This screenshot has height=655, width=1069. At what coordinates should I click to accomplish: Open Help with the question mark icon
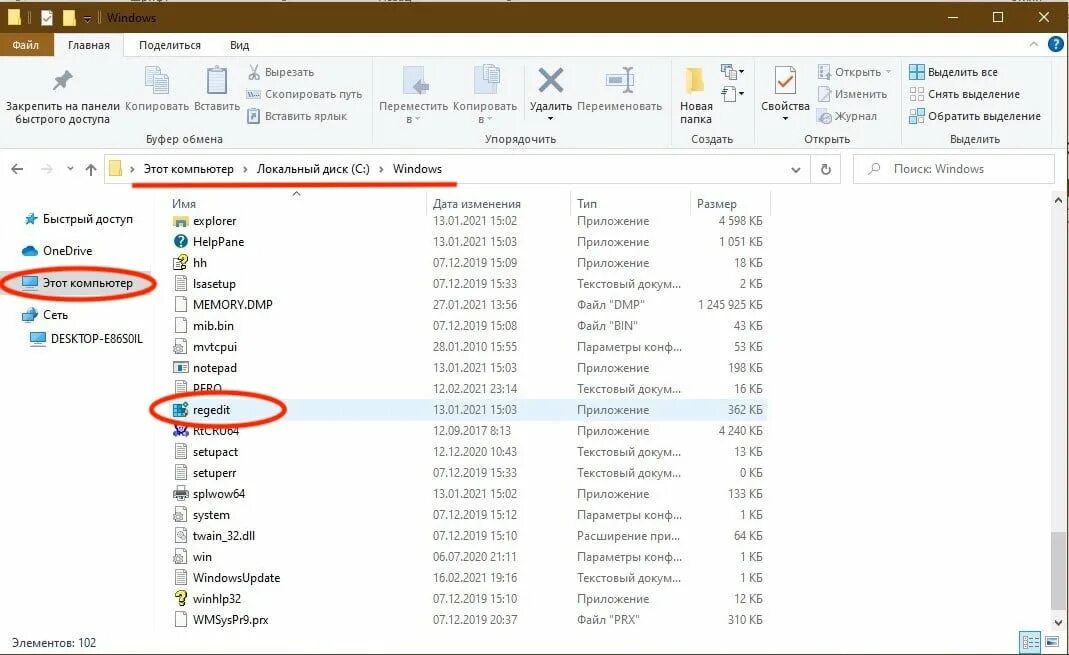coord(1055,44)
